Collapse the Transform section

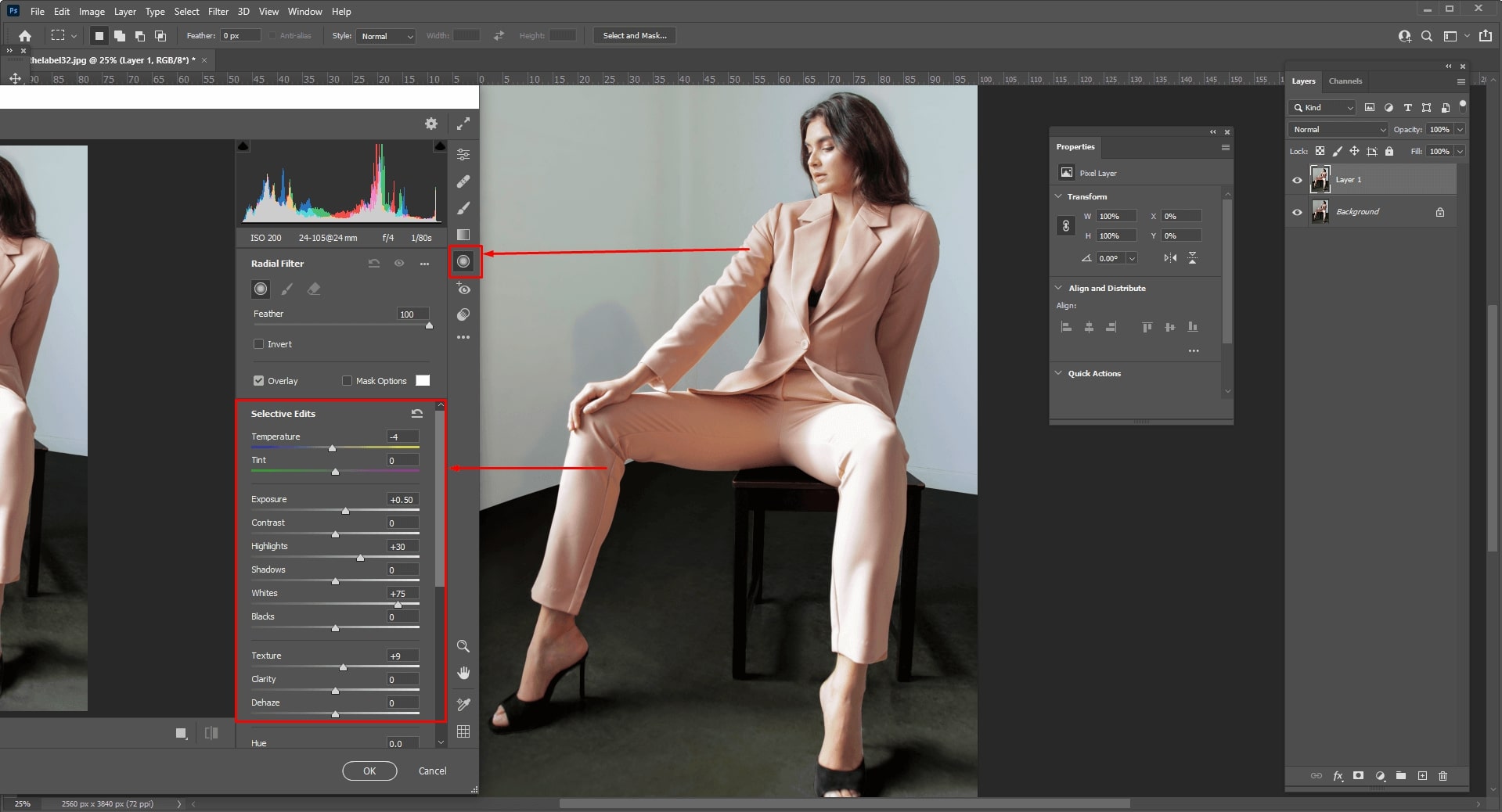point(1059,196)
